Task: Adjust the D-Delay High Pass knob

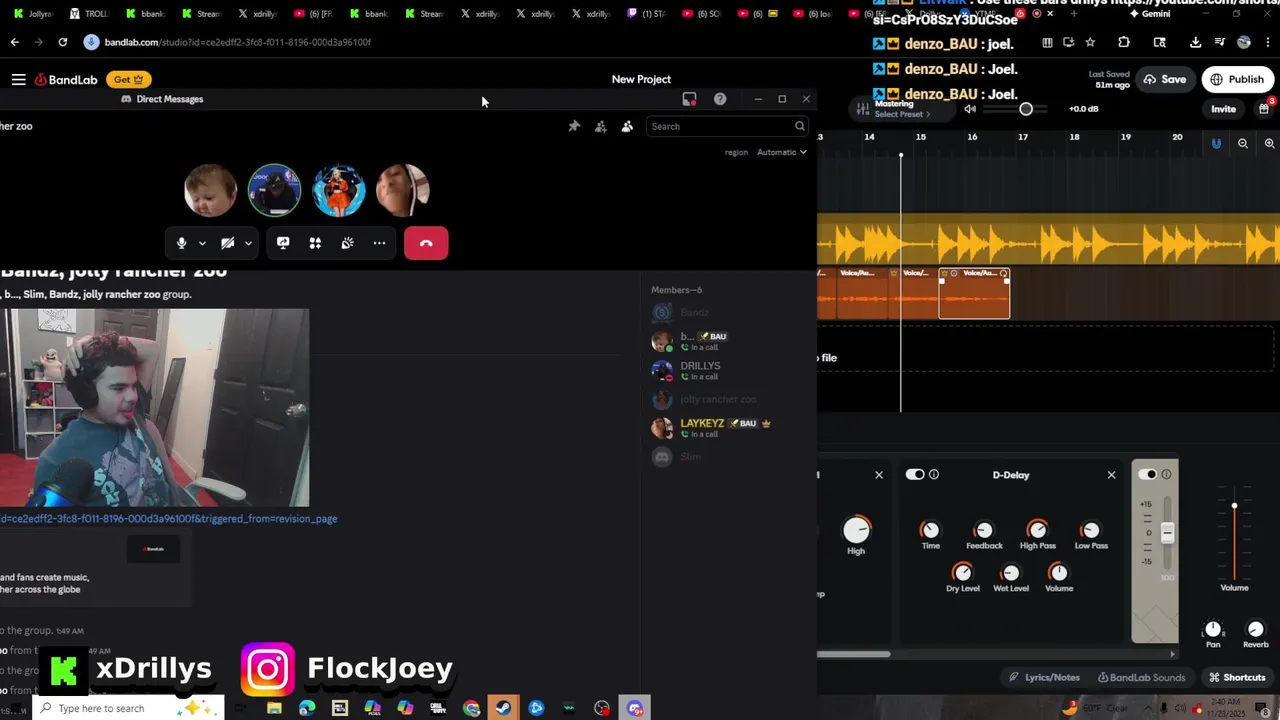Action: 1037,530
